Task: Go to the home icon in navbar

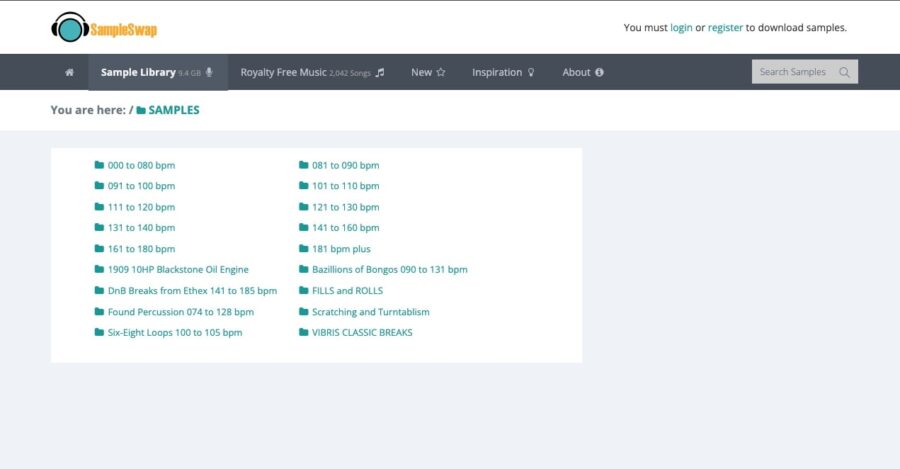Action: (x=69, y=72)
